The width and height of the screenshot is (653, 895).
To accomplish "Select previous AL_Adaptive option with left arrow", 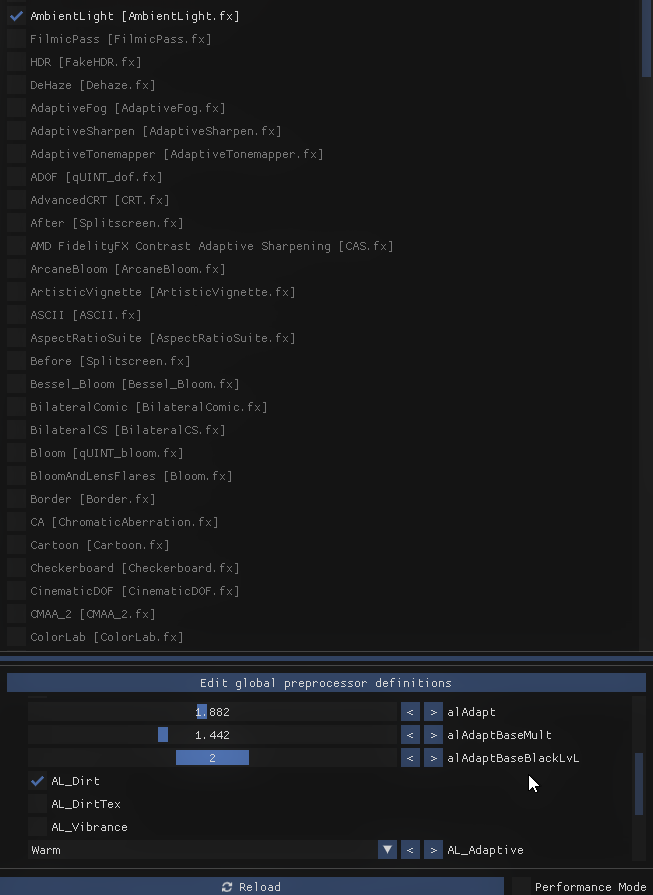I will pos(410,850).
